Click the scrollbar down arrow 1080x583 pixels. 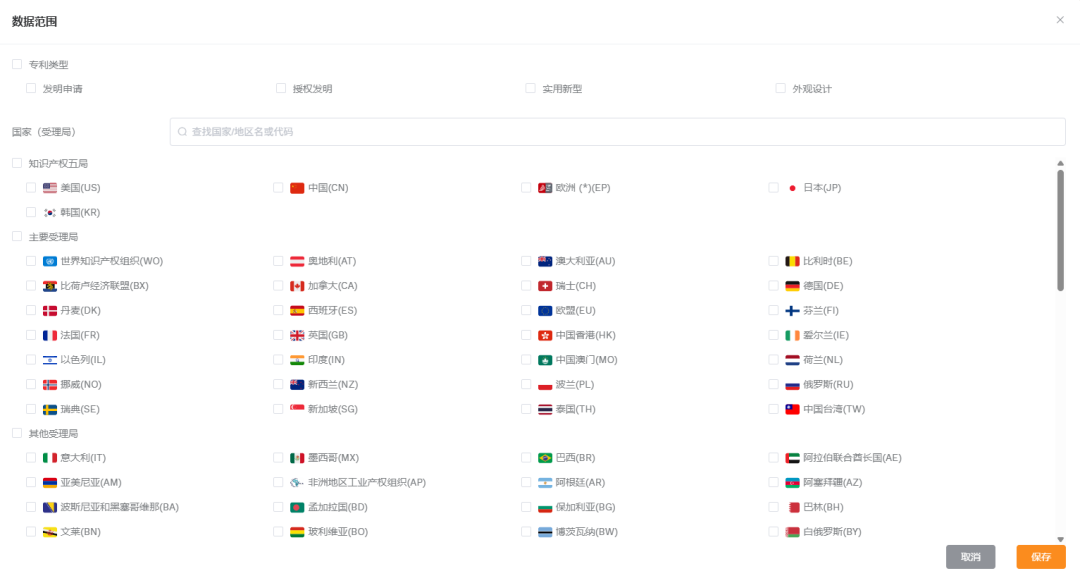(1061, 540)
